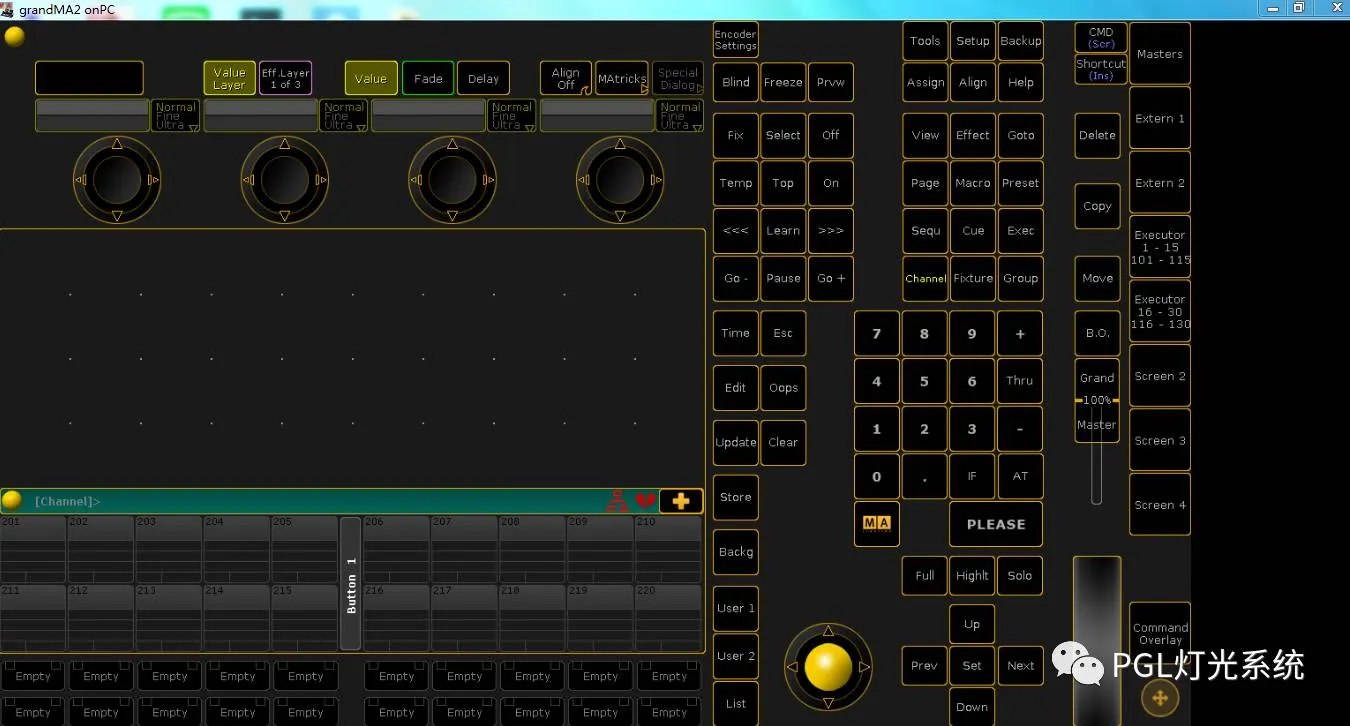Hit the Go + key
This screenshot has width=1350, height=726.
click(831, 278)
